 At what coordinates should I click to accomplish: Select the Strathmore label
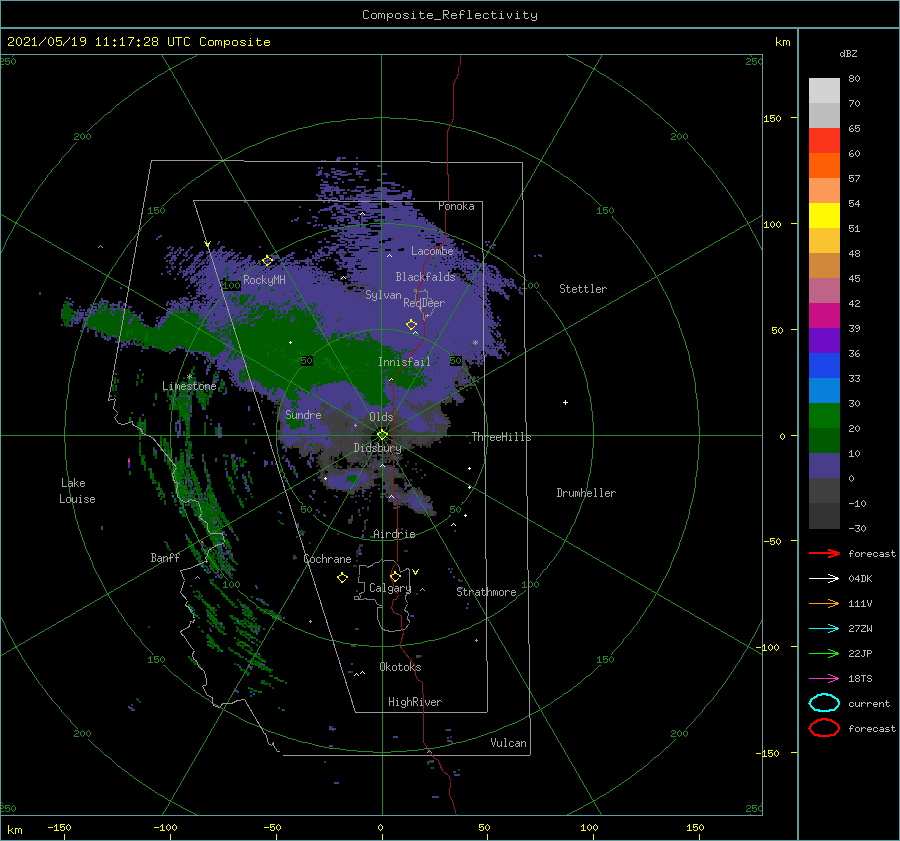point(486,592)
